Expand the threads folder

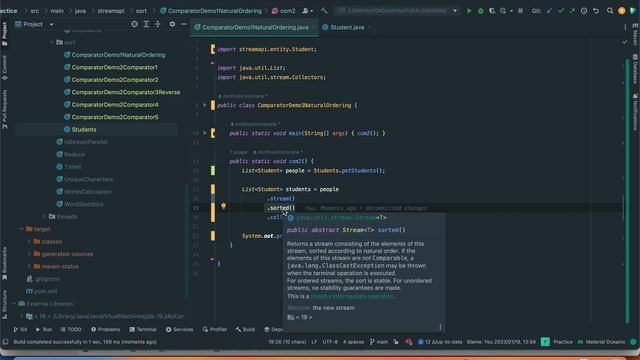(x=44, y=217)
